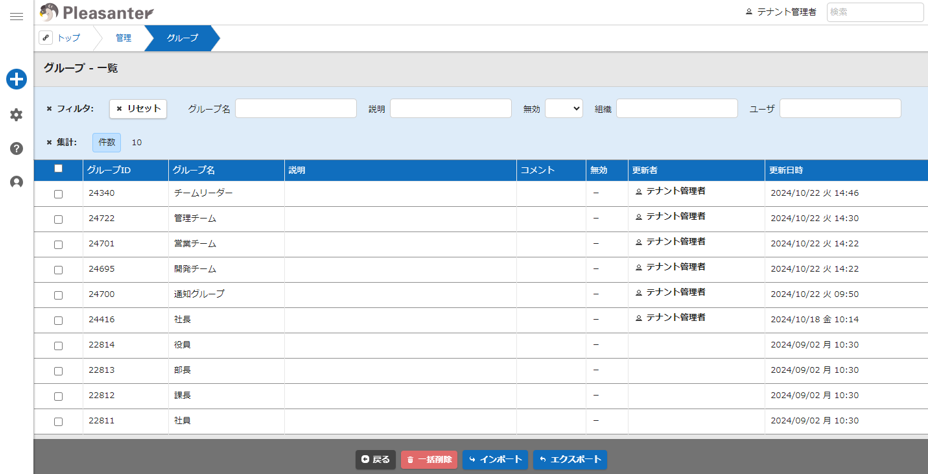The image size is (930, 474).
Task: Open the help question mark icon
Action: point(16,148)
